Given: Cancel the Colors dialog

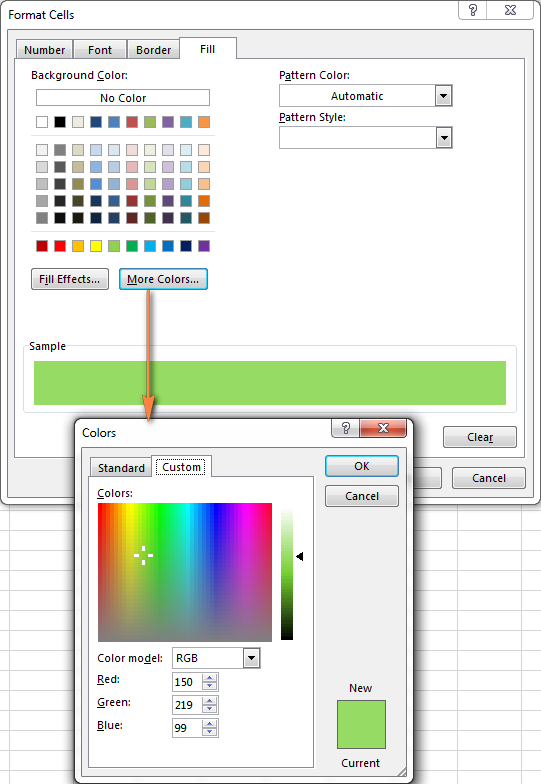Looking at the screenshot, I should click(x=362, y=496).
